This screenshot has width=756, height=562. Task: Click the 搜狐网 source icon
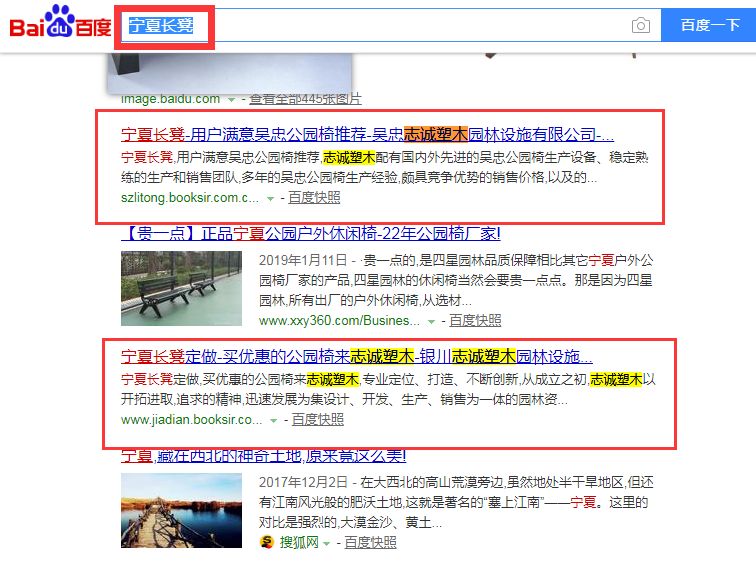tap(267, 543)
